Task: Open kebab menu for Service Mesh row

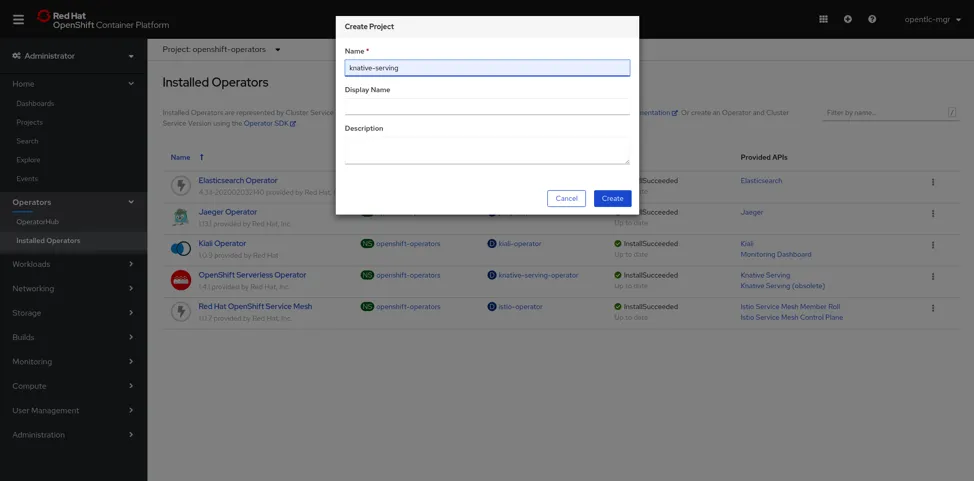Action: (933, 308)
